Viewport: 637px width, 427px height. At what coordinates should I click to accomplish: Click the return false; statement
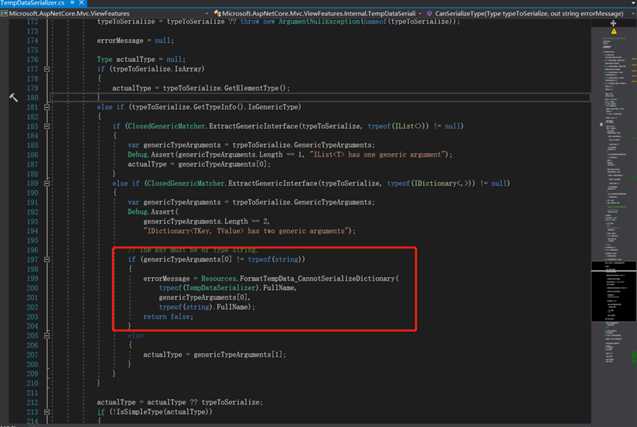[x=168, y=317]
